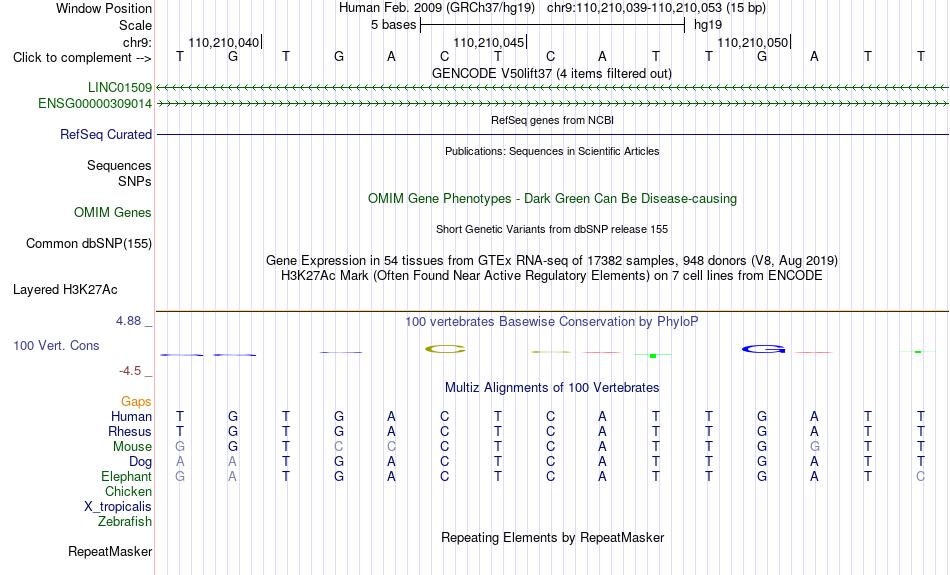Select the Dog species row label

[141, 462]
